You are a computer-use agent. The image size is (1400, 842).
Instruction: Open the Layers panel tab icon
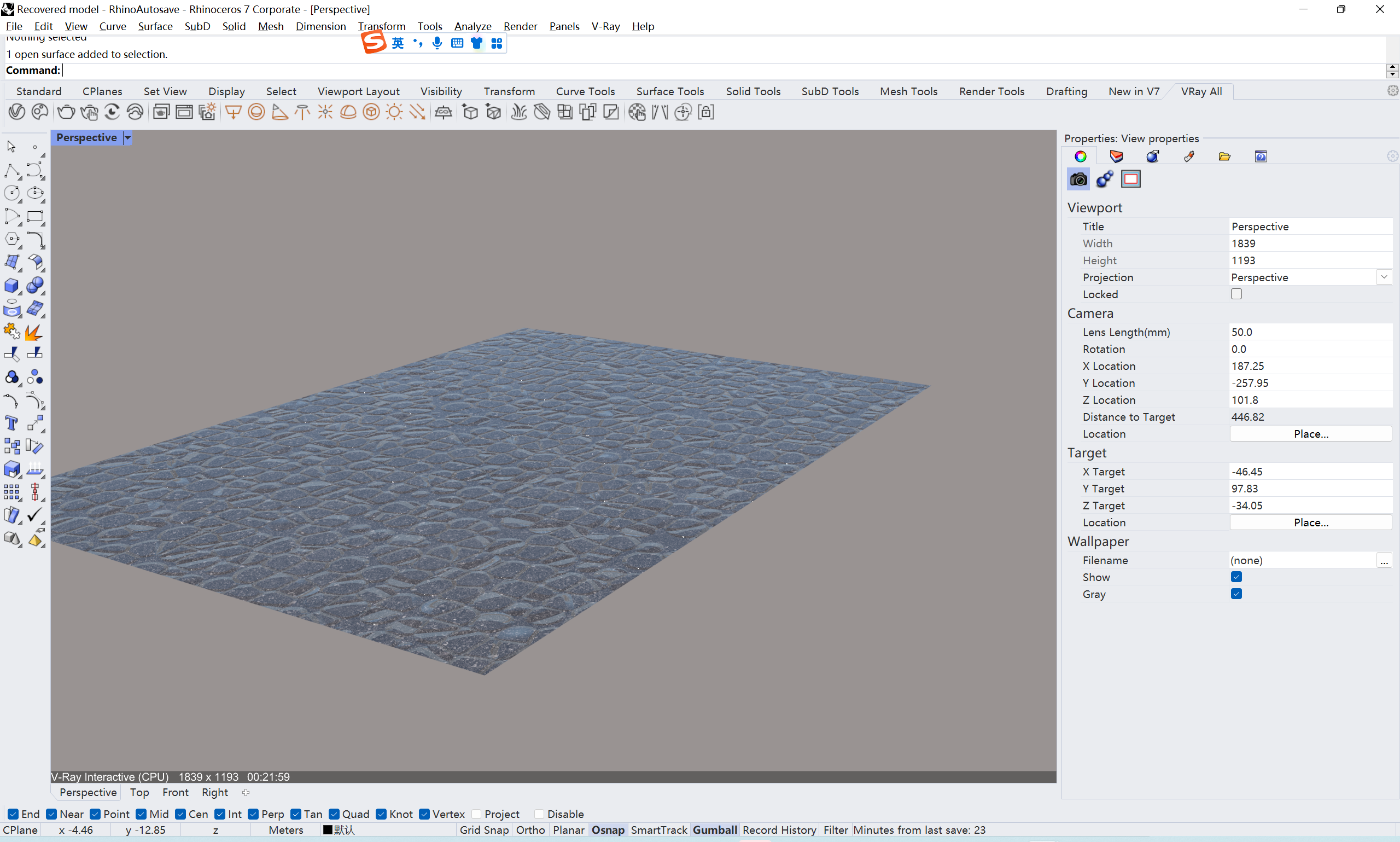point(1117,156)
